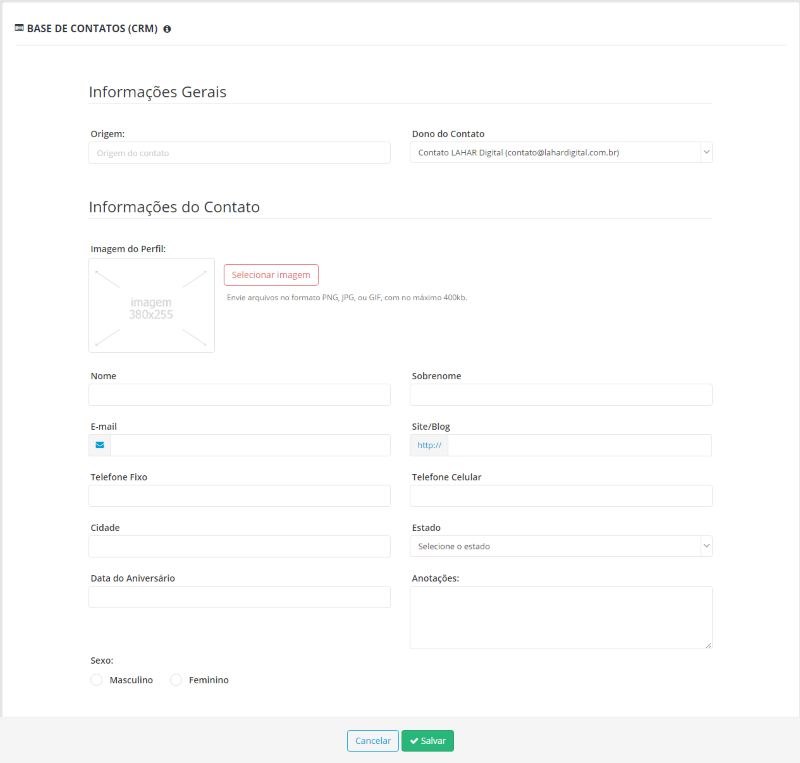Click the envelope icon in E-mail field

click(x=100, y=445)
